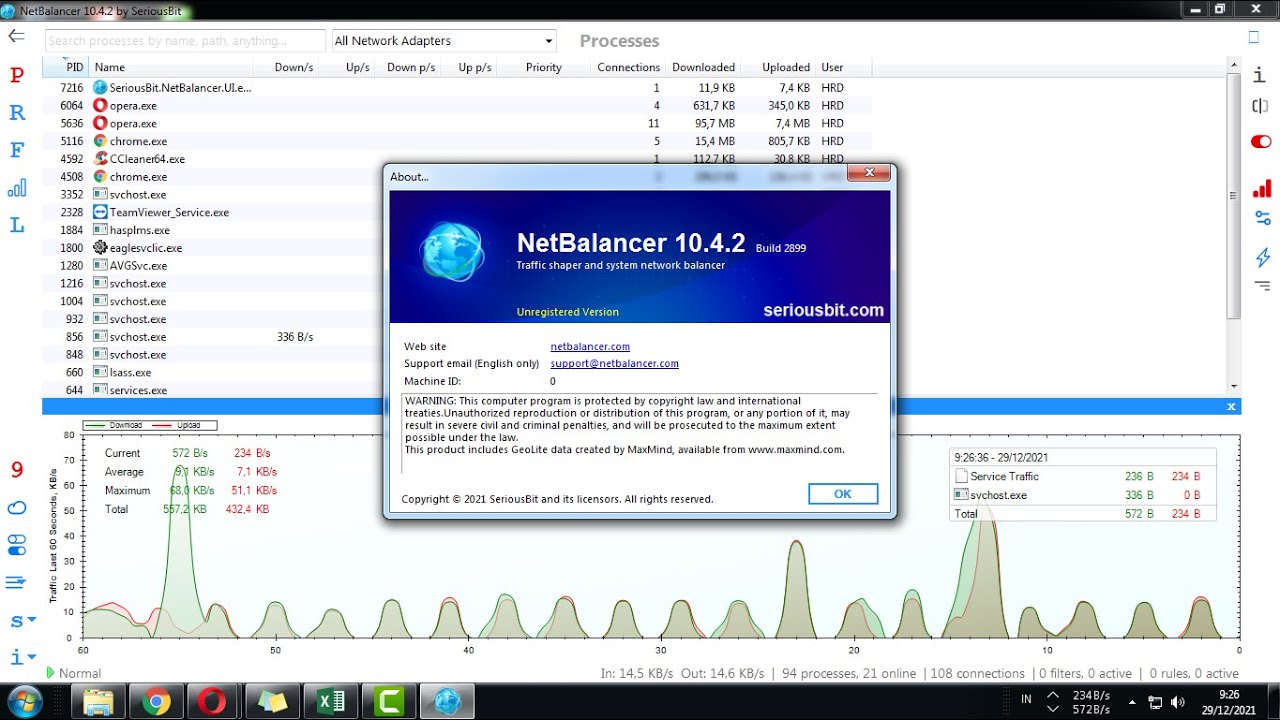Open Chrome from the taskbar
Image resolution: width=1280 pixels, height=720 pixels.
click(x=156, y=701)
